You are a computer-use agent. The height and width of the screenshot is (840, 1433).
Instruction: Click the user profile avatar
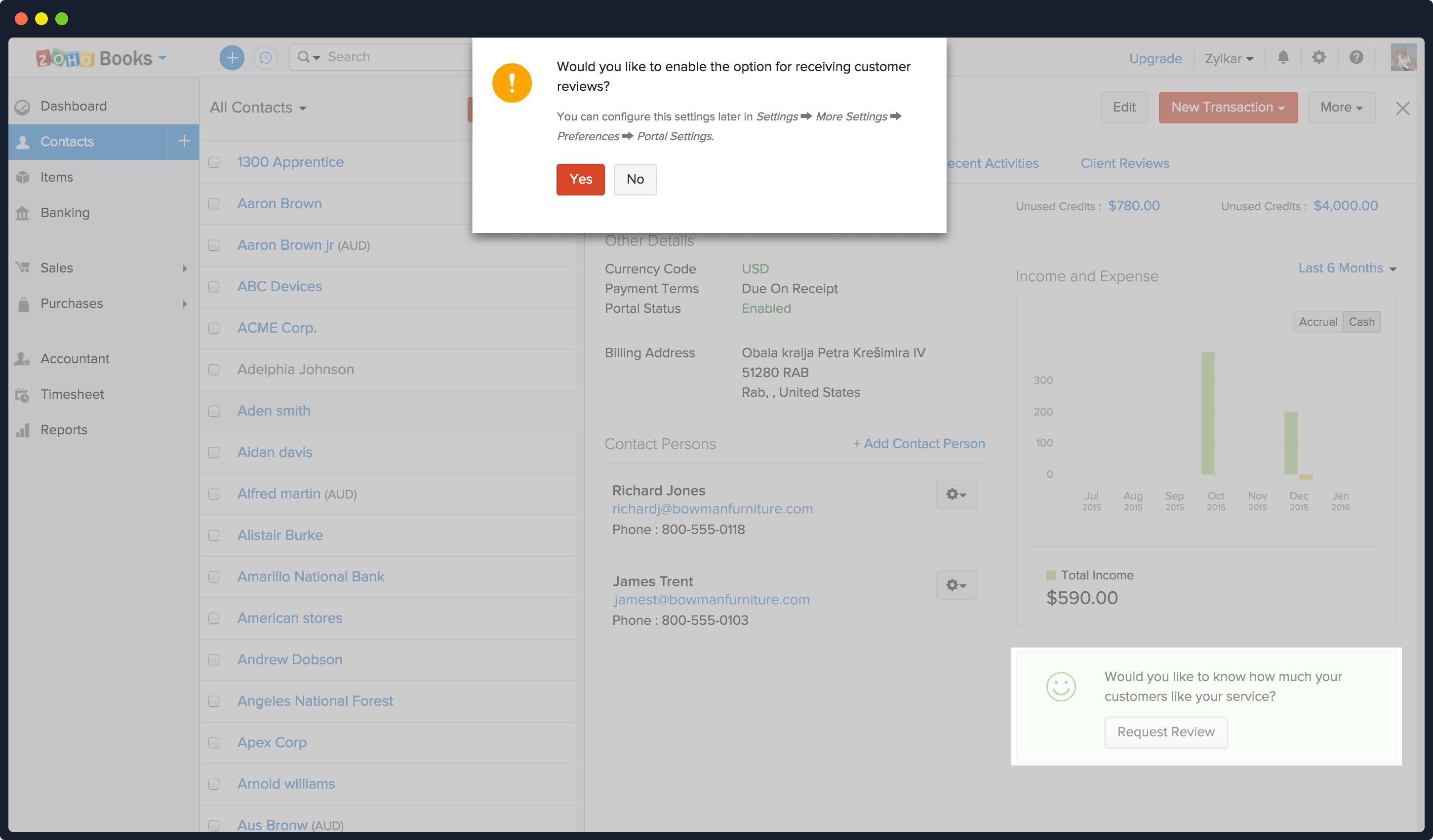click(1403, 57)
